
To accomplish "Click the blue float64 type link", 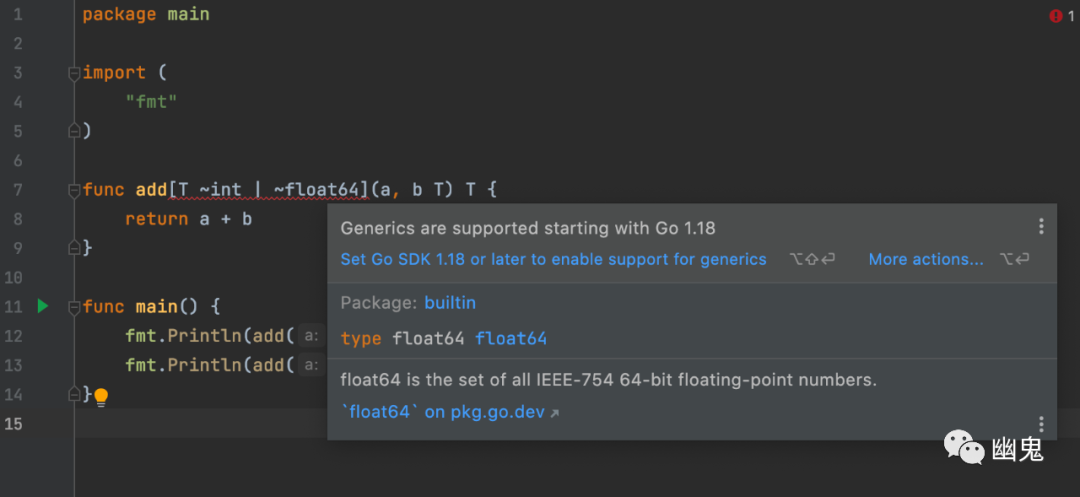I will point(511,339).
